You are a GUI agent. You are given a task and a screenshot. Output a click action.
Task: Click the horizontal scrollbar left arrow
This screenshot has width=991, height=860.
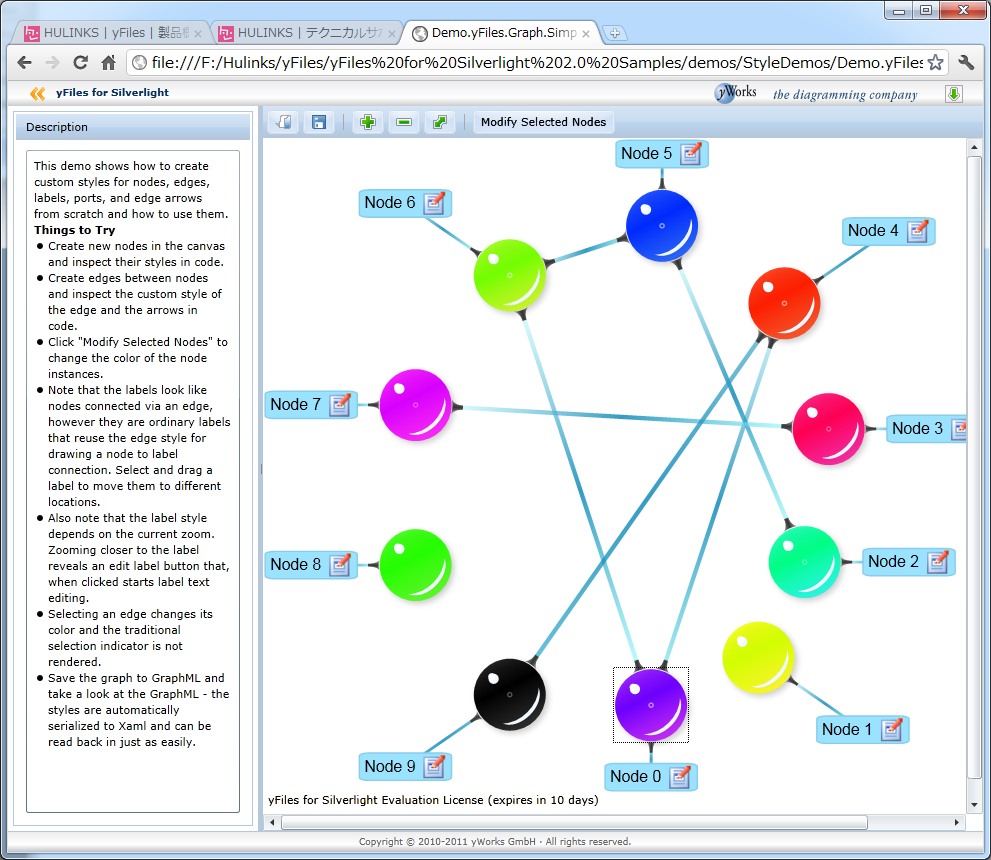point(272,822)
